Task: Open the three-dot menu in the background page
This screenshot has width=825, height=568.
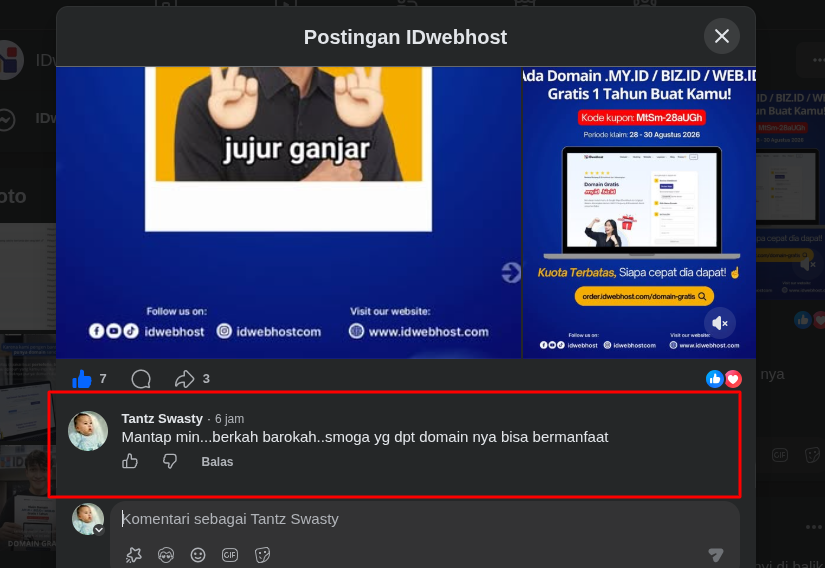Action: click(x=818, y=60)
